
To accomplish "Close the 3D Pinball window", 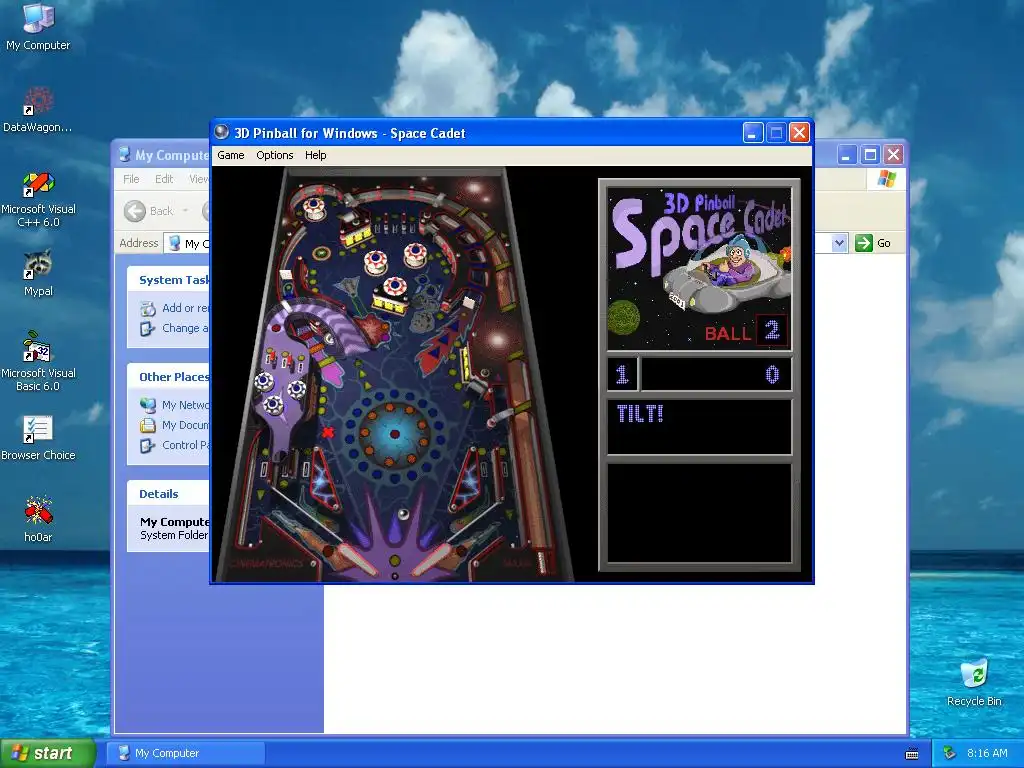I will [799, 133].
